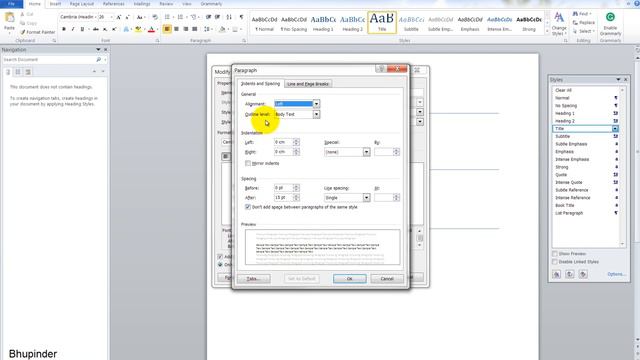Click the paragraph Shading color button
This screenshot has width=640, height=360.
pyautogui.click(x=222, y=29)
